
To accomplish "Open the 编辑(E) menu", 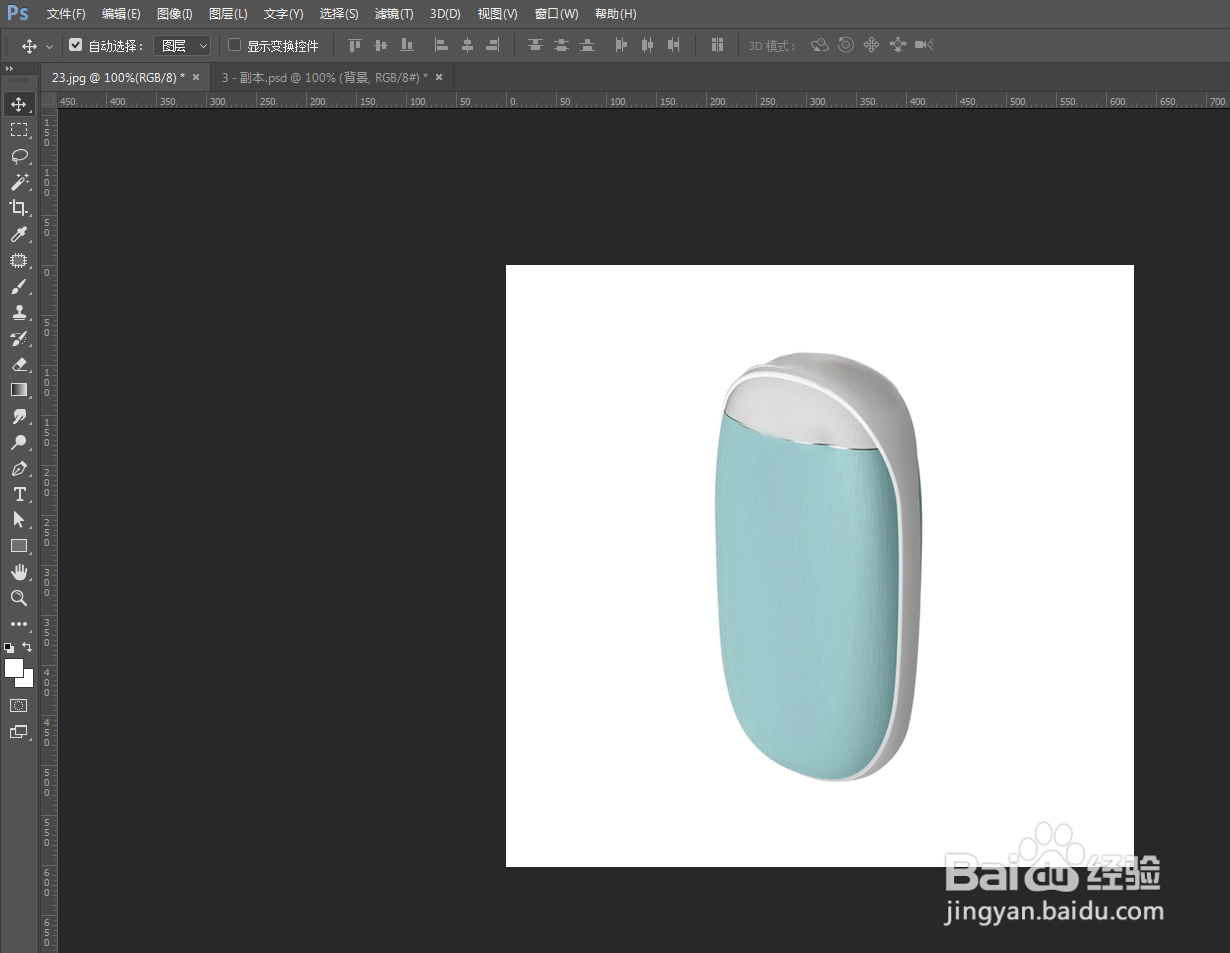I will click(x=121, y=14).
